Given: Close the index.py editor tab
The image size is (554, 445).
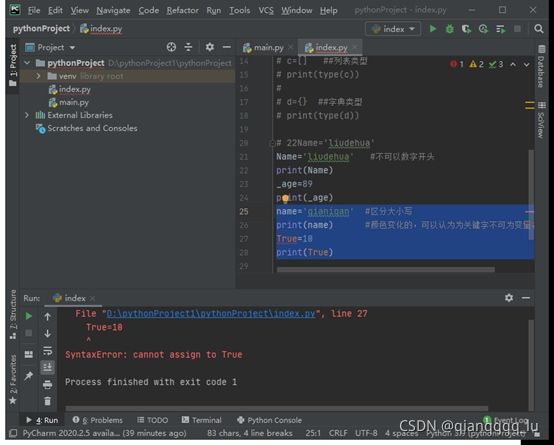Looking at the screenshot, I should click(x=355, y=47).
